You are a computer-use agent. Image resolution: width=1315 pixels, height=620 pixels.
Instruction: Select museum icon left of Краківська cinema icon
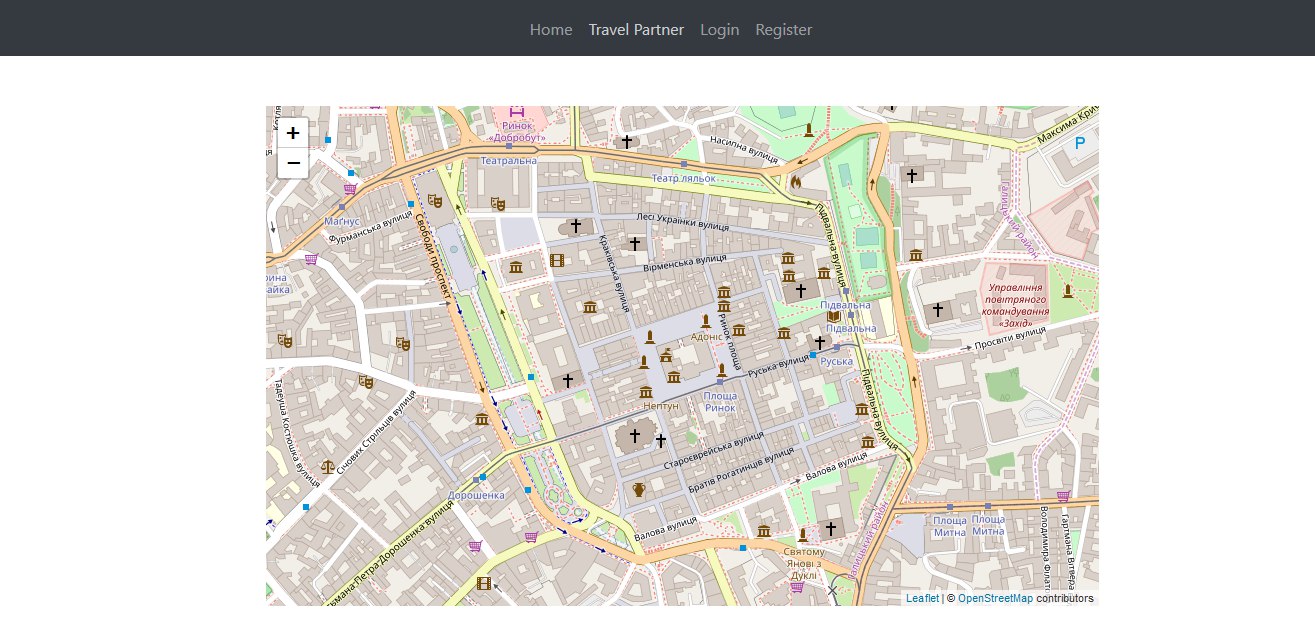[516, 266]
